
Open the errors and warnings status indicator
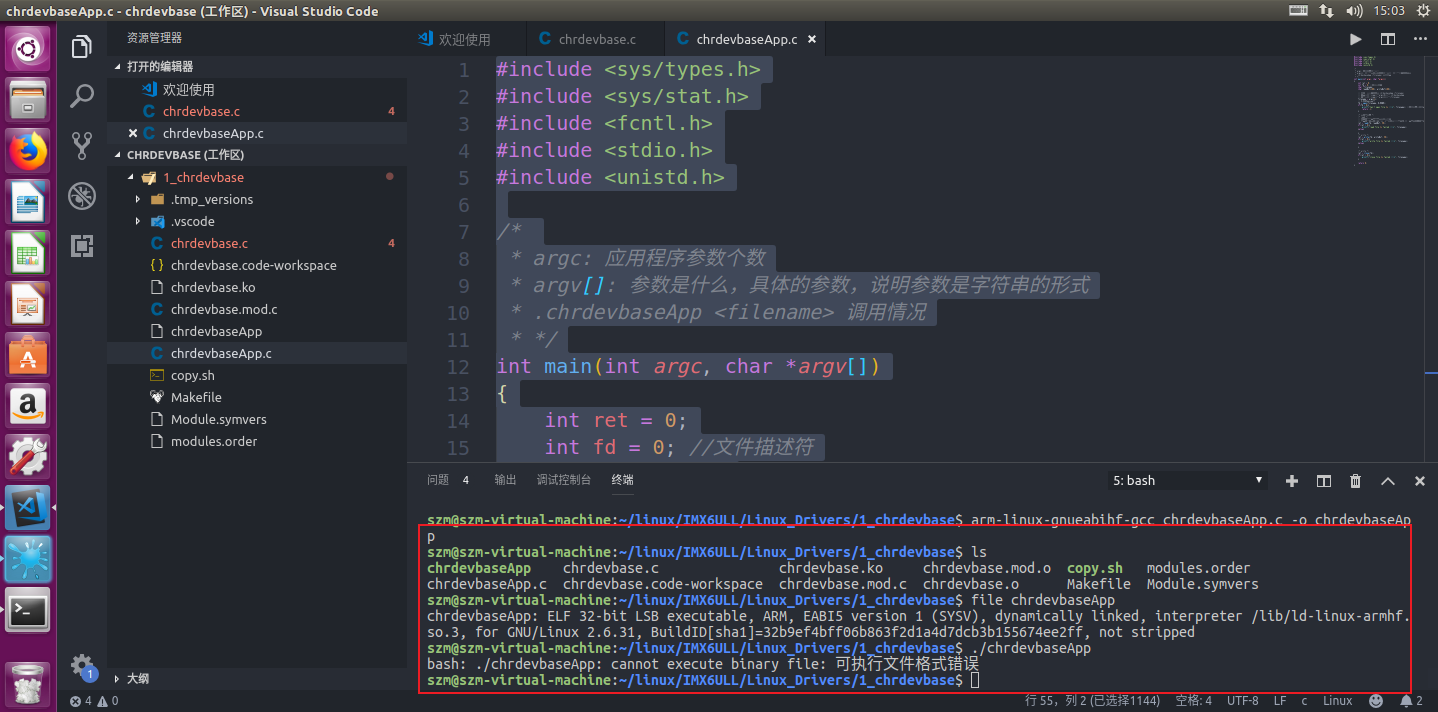point(95,701)
